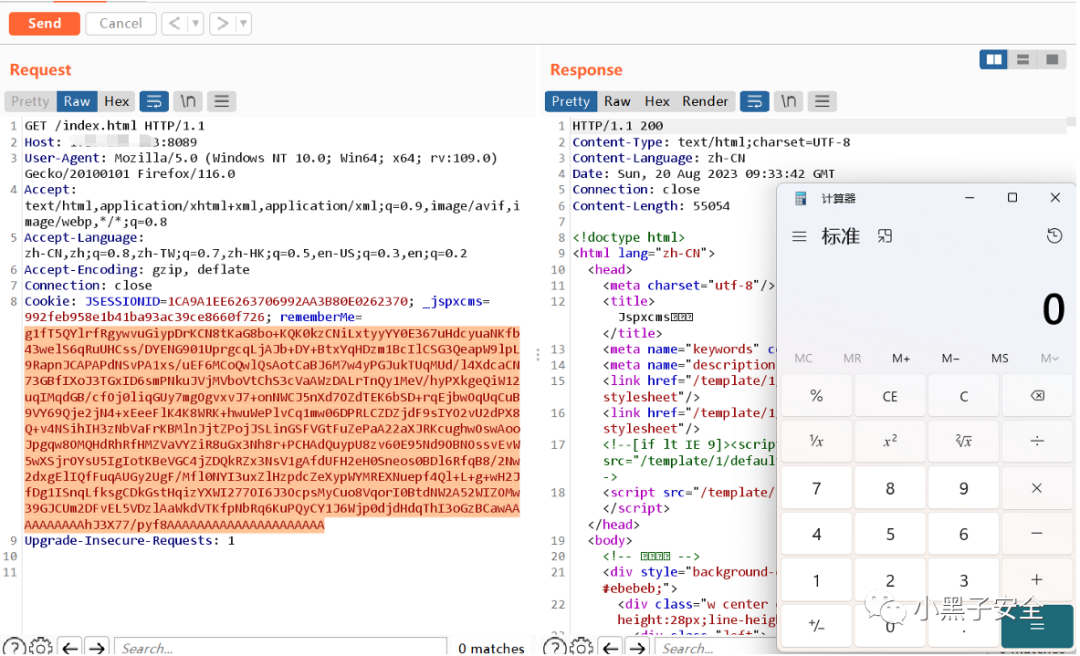The image size is (1080, 656).
Task: Focus the Response search input field
Action: 716,647
